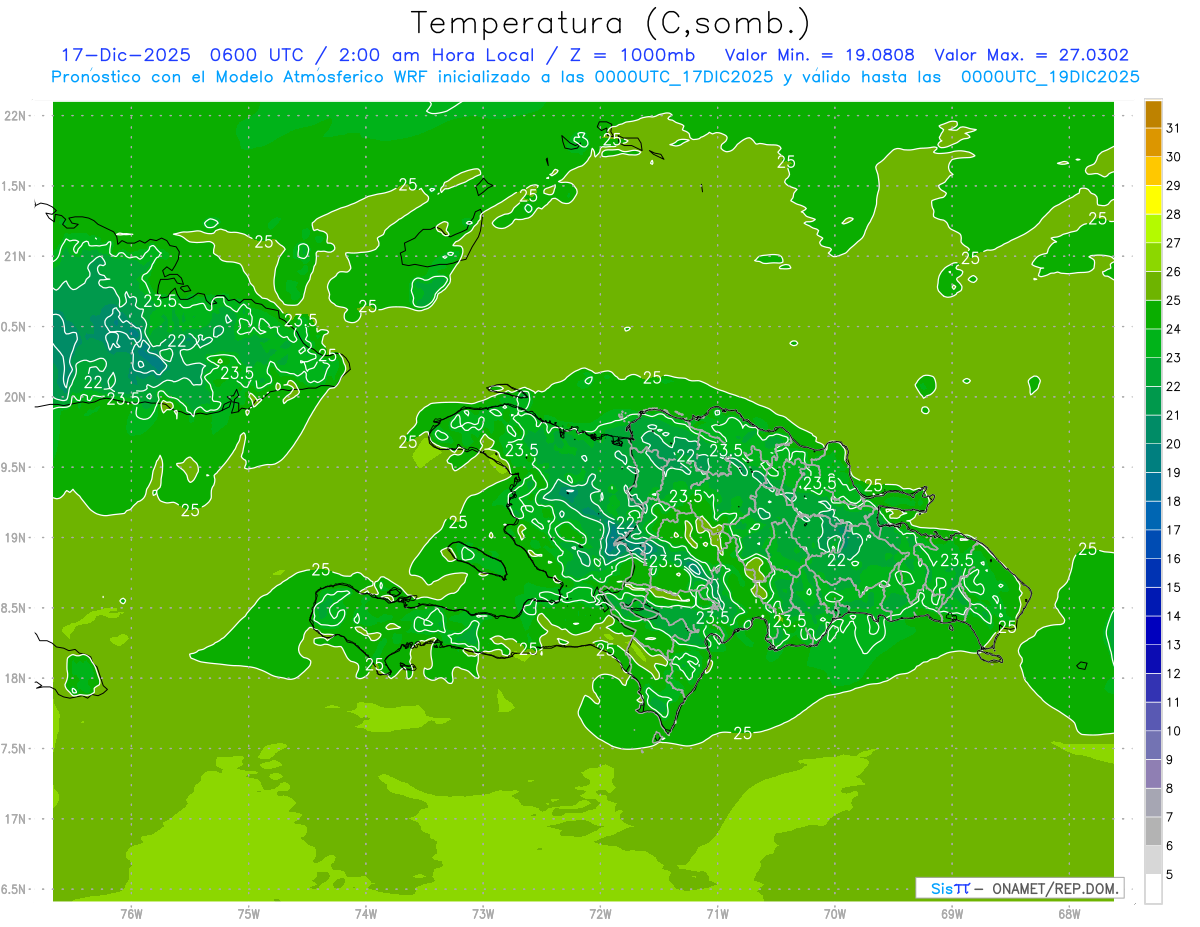
Task: Click the "ONAMET/REP.DOM." credit label
Action: (x=1056, y=888)
